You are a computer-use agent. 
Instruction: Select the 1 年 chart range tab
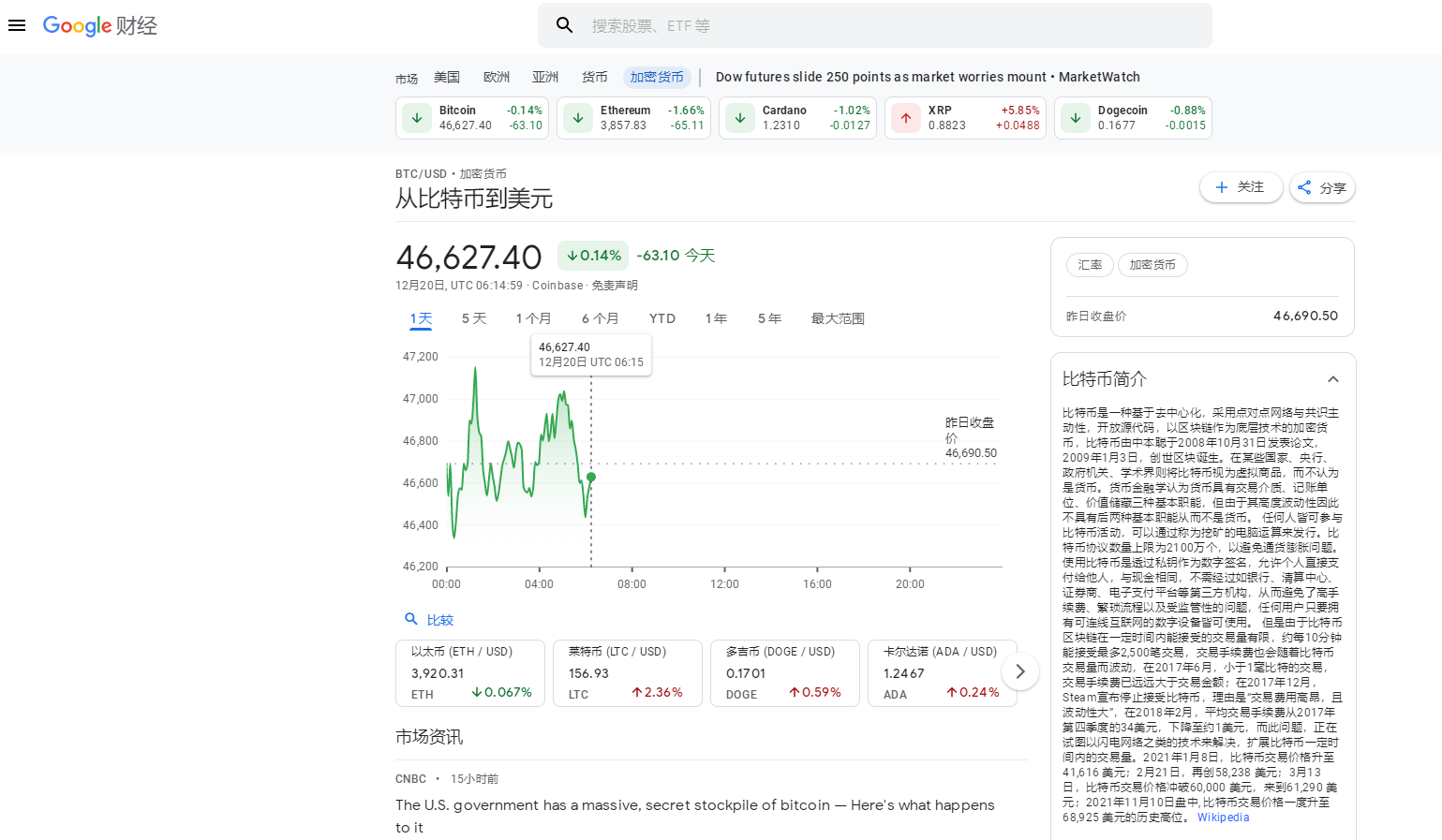(x=717, y=318)
